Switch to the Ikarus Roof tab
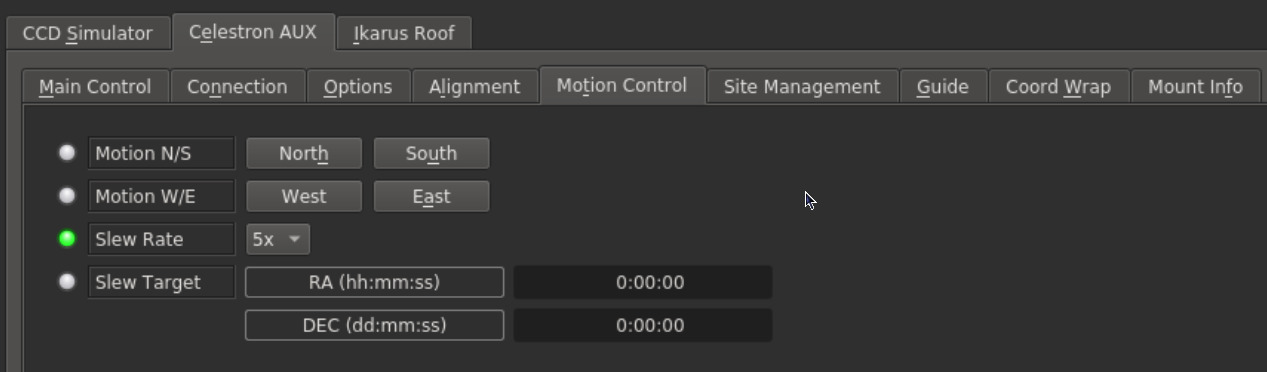The height and width of the screenshot is (372, 1267). point(404,33)
